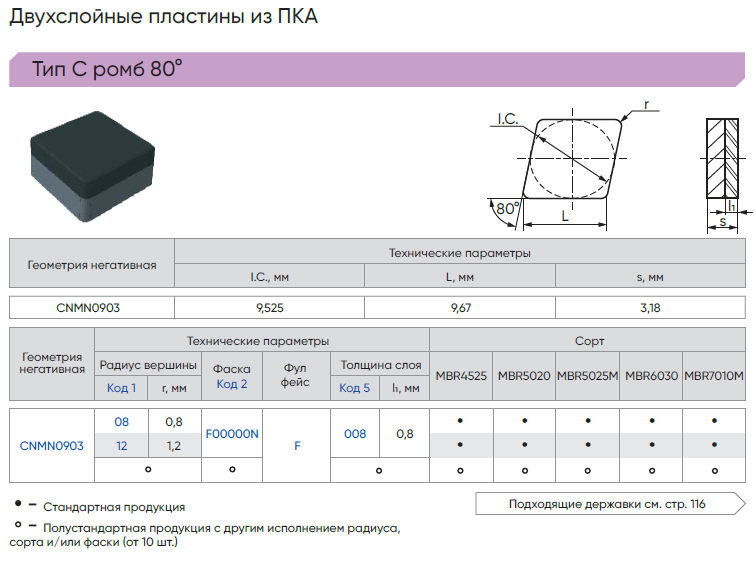Click hollow circle under Толщина слоя columns
755x562 pixels.
click(379, 471)
